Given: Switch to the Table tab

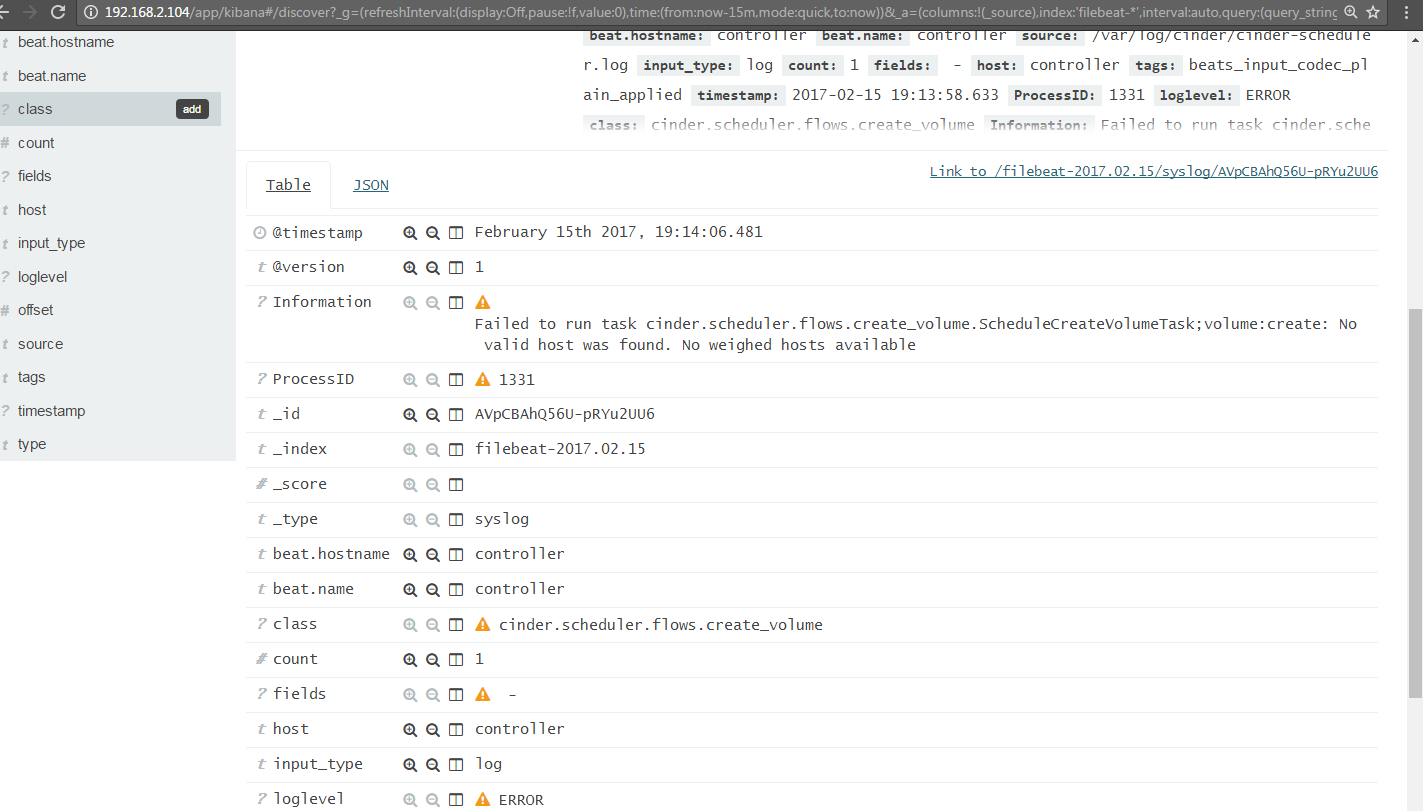Looking at the screenshot, I should [288, 185].
